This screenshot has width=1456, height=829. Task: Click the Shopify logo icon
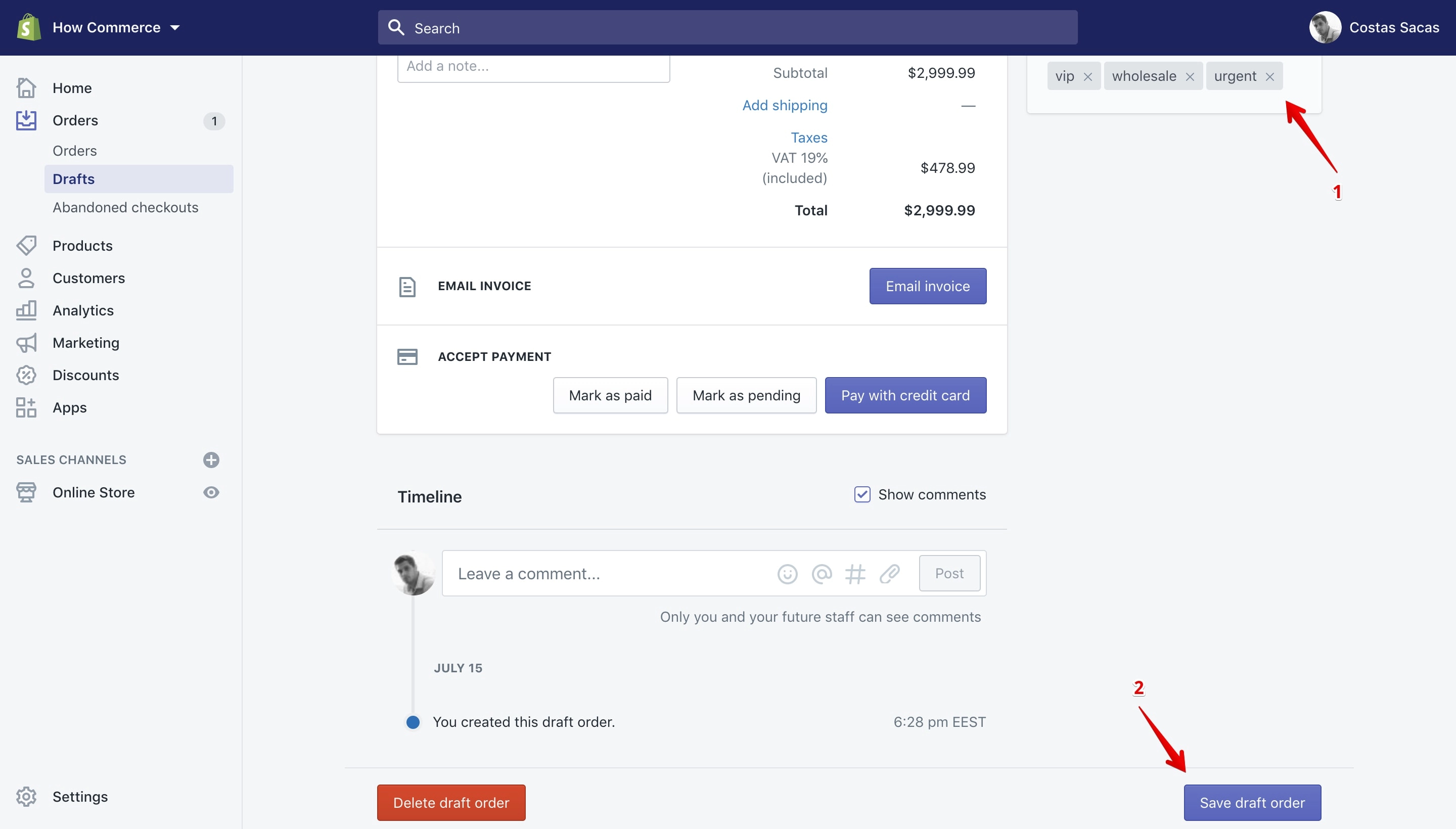pyautogui.click(x=28, y=27)
